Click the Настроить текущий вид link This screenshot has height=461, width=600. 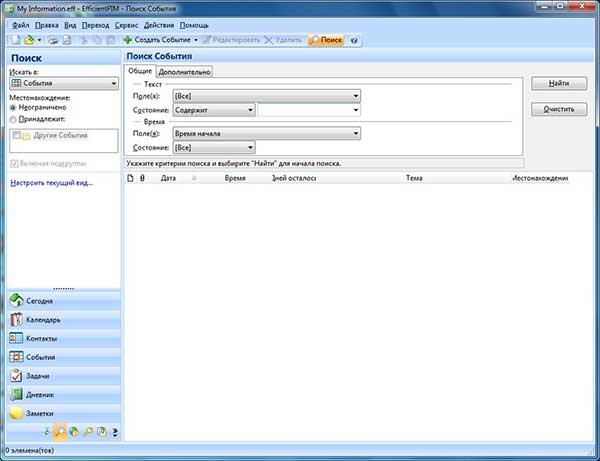point(51,183)
